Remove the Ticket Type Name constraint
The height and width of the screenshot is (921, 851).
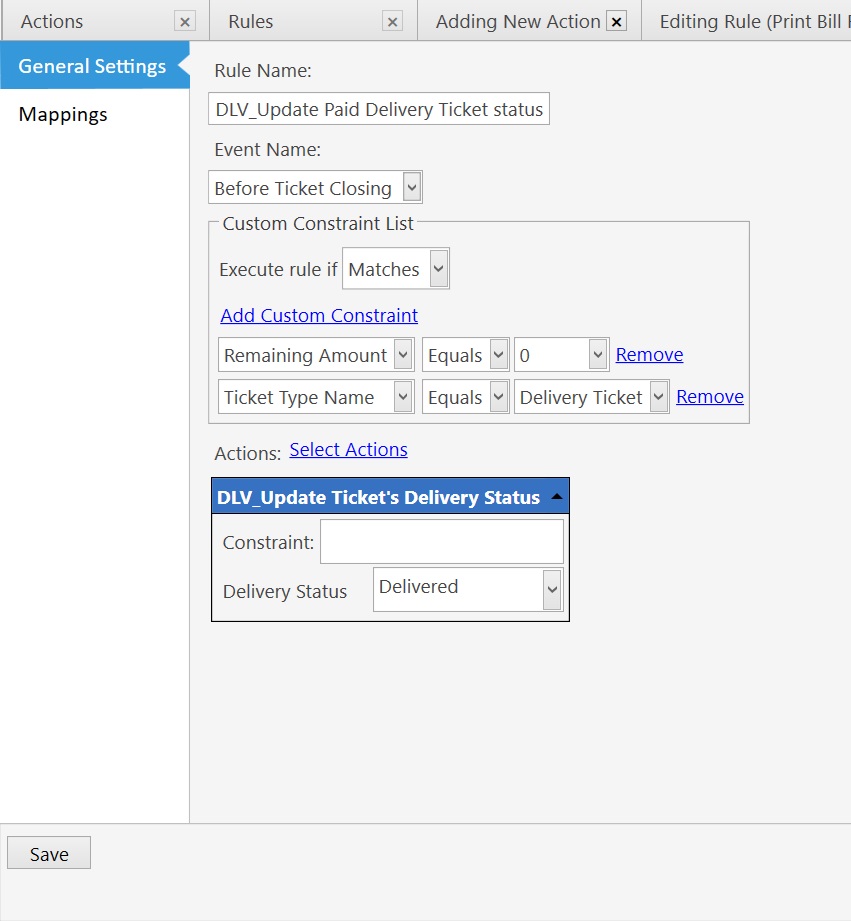(709, 396)
